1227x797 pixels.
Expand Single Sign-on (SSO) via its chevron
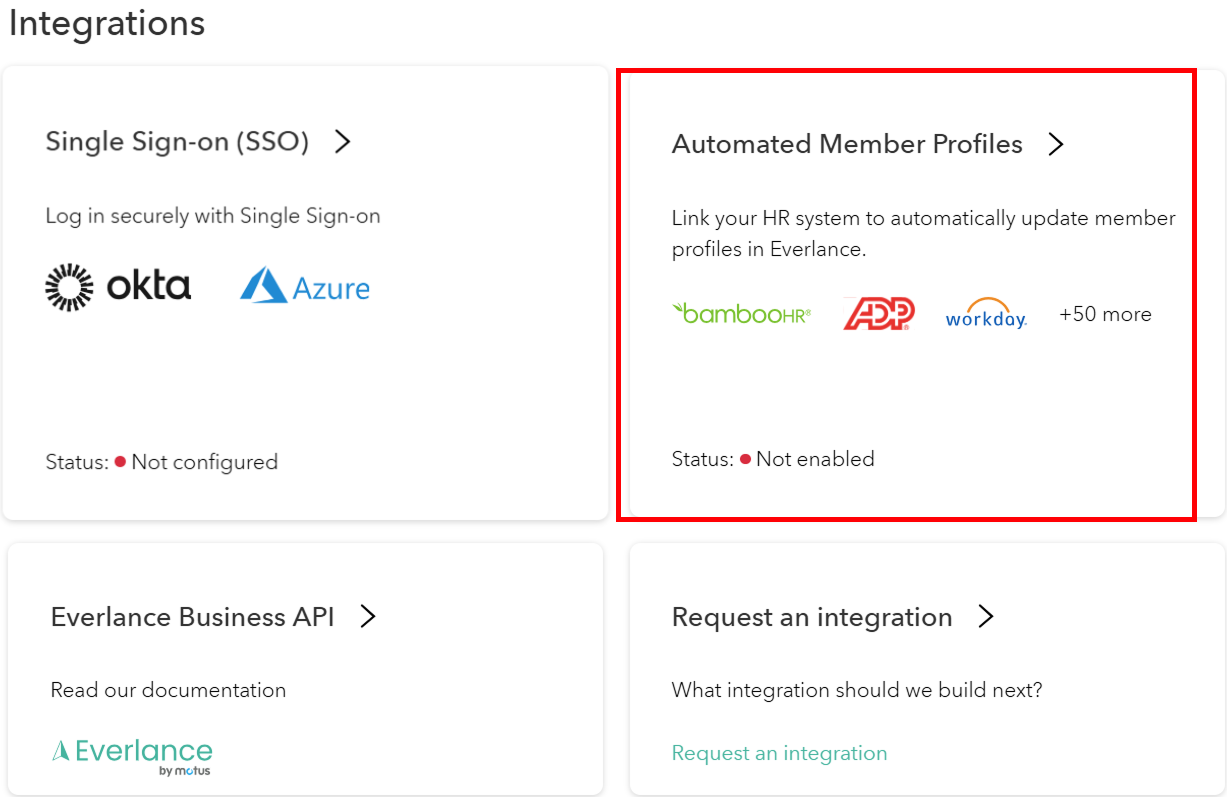point(342,142)
